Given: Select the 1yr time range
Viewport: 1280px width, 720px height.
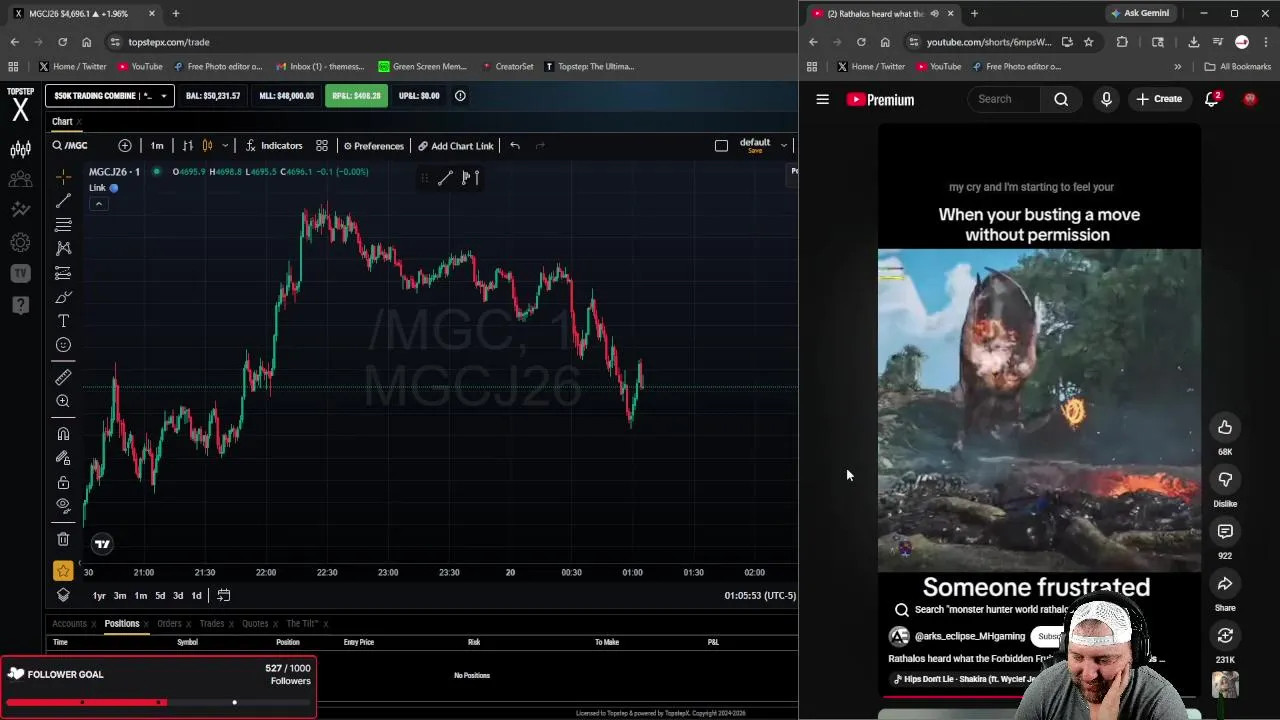Looking at the screenshot, I should point(99,596).
